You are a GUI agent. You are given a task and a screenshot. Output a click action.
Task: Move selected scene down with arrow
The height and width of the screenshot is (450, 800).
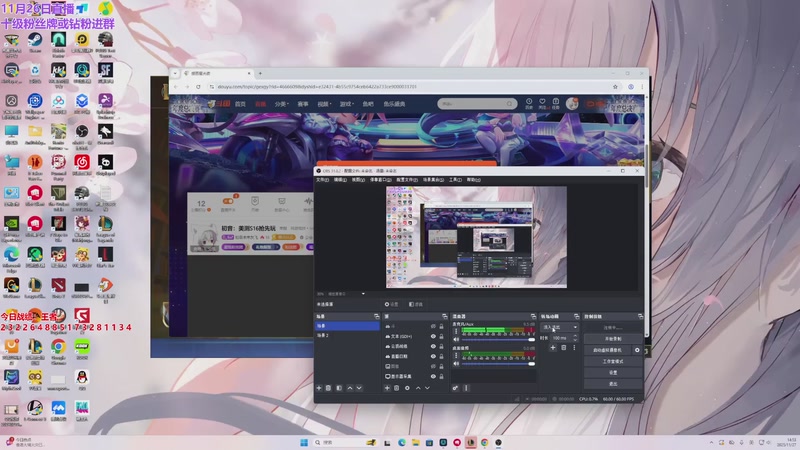coord(359,388)
